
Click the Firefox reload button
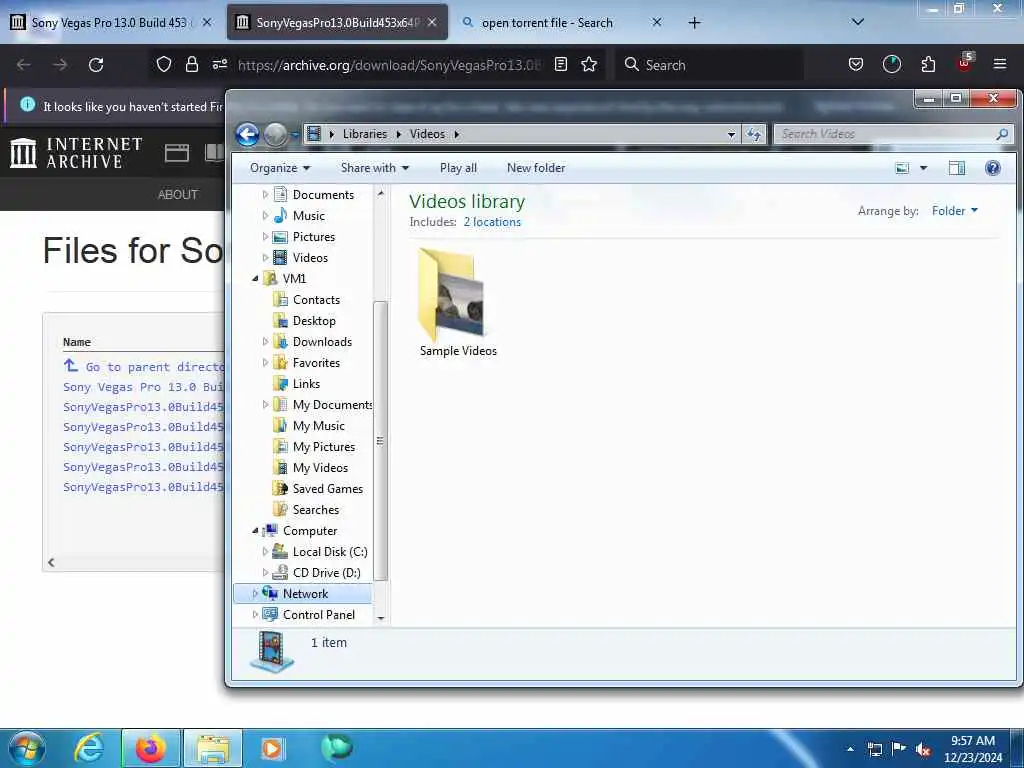(96, 65)
